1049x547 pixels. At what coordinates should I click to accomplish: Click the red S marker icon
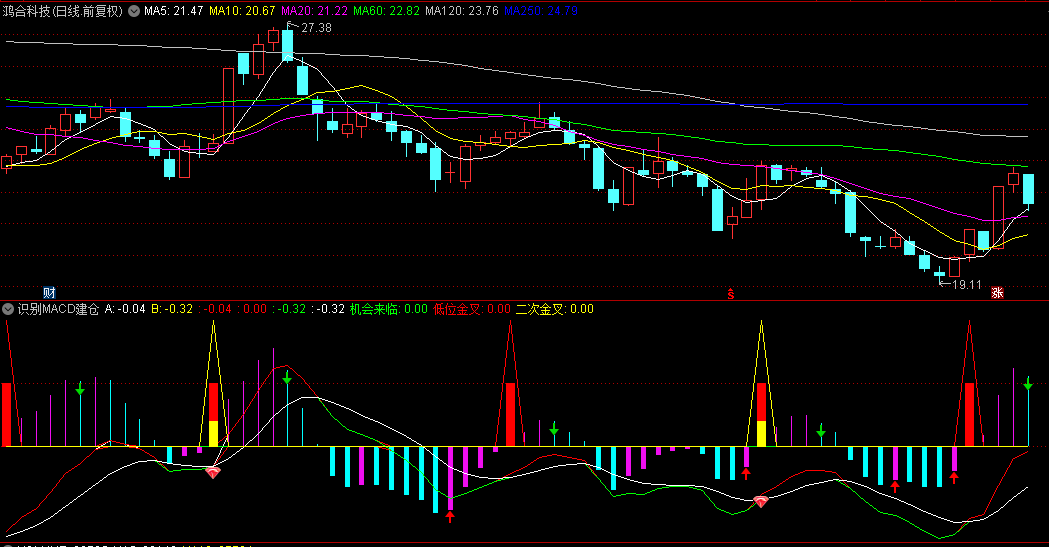click(731, 293)
